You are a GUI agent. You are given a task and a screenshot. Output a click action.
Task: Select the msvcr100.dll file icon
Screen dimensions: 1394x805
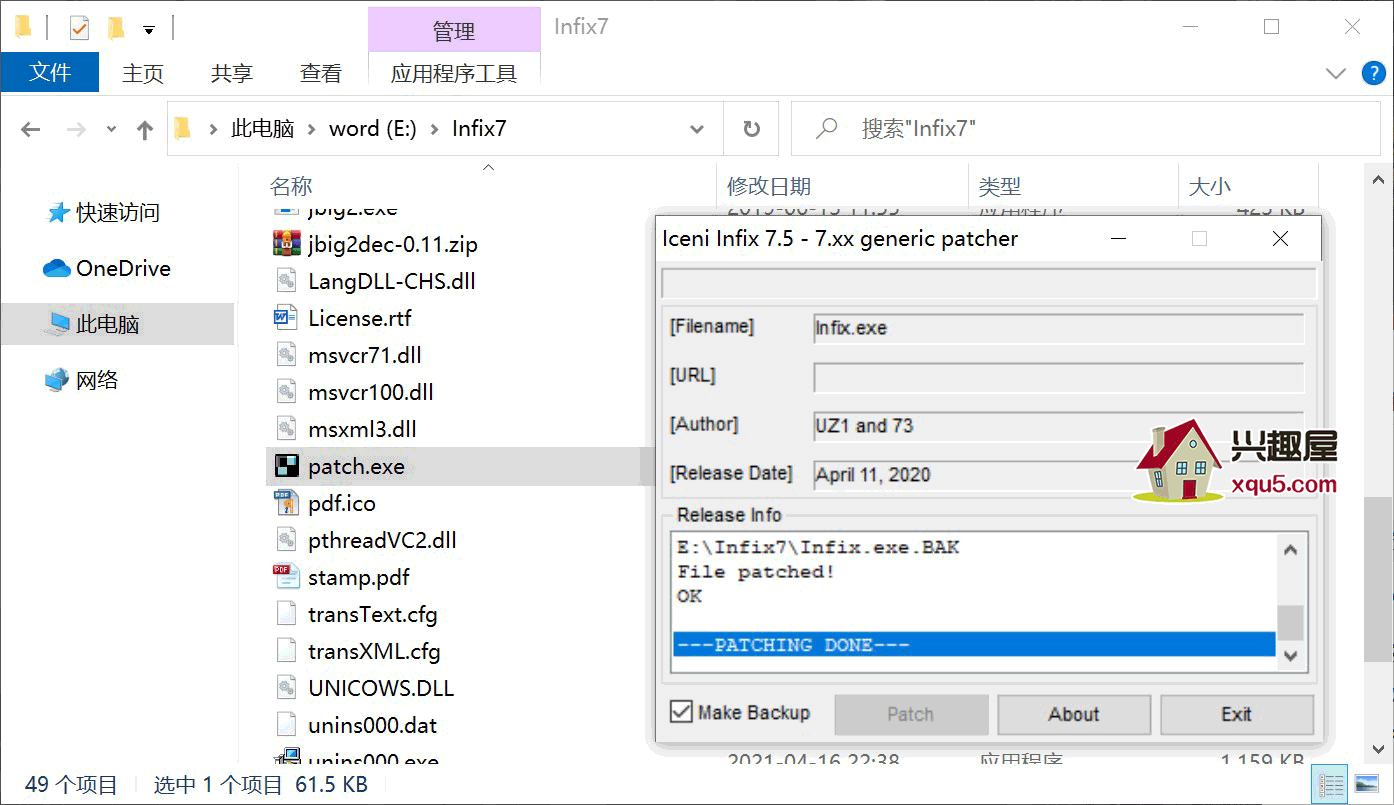click(x=286, y=392)
